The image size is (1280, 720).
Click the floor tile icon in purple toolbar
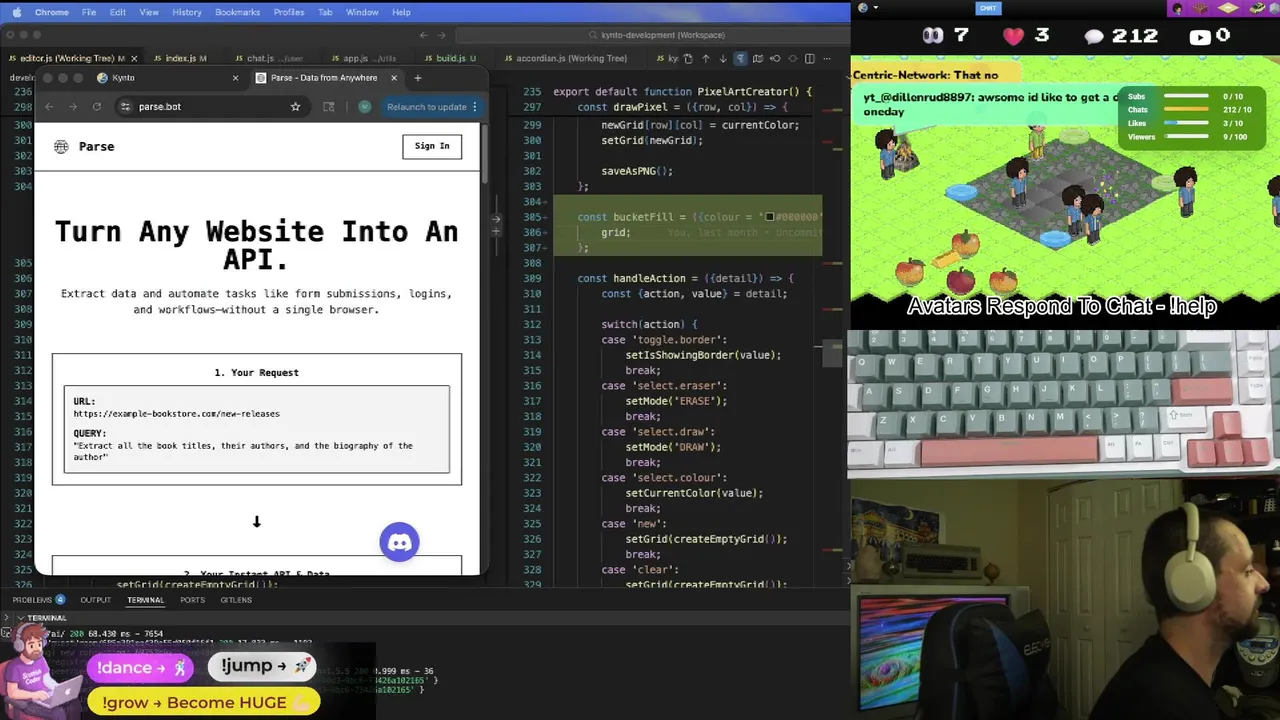(1228, 8)
